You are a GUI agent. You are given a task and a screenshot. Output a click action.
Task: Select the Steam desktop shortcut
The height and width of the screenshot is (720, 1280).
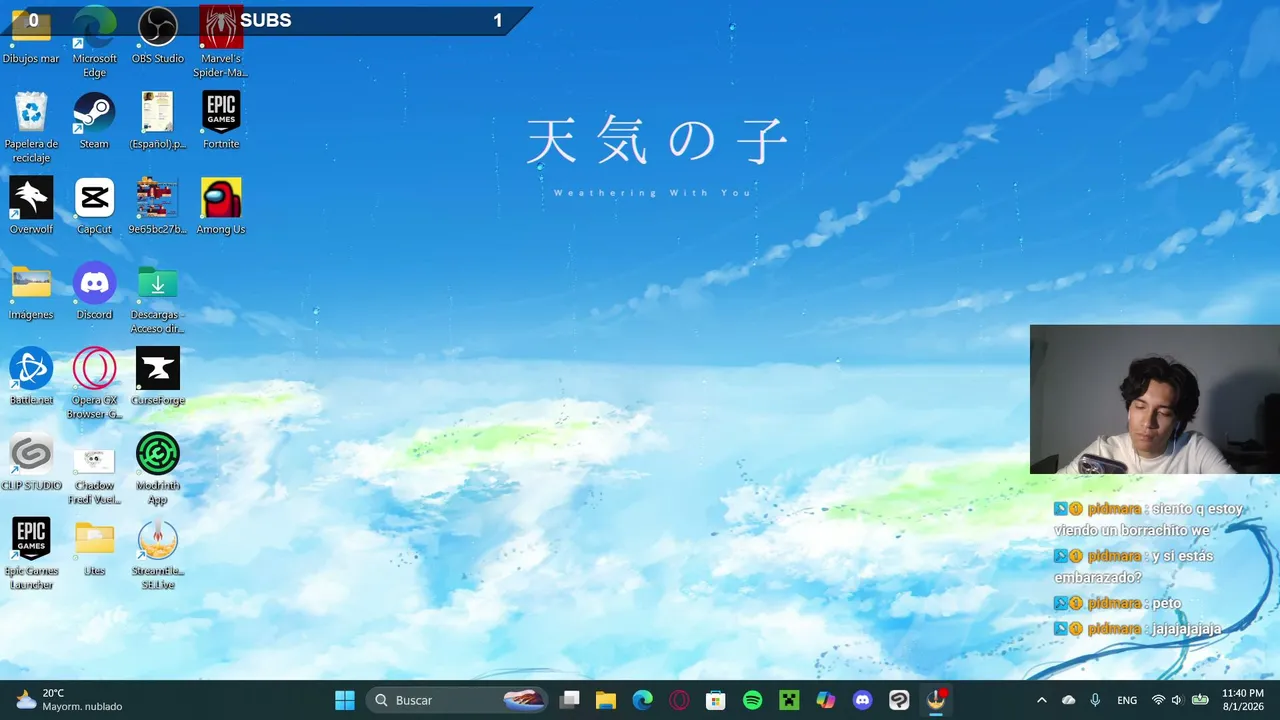pos(94,121)
